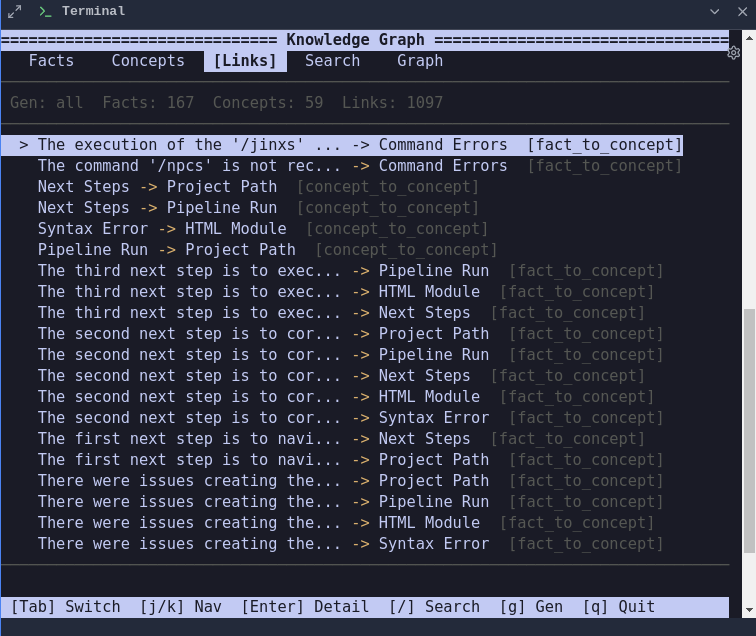Click the Terminal panel title

(x=94, y=11)
